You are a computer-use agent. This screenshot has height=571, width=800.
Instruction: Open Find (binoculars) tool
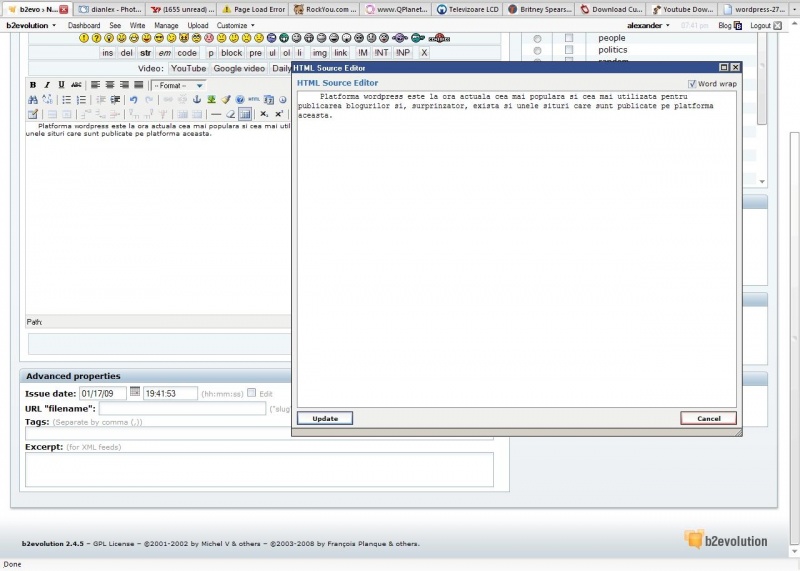33,100
